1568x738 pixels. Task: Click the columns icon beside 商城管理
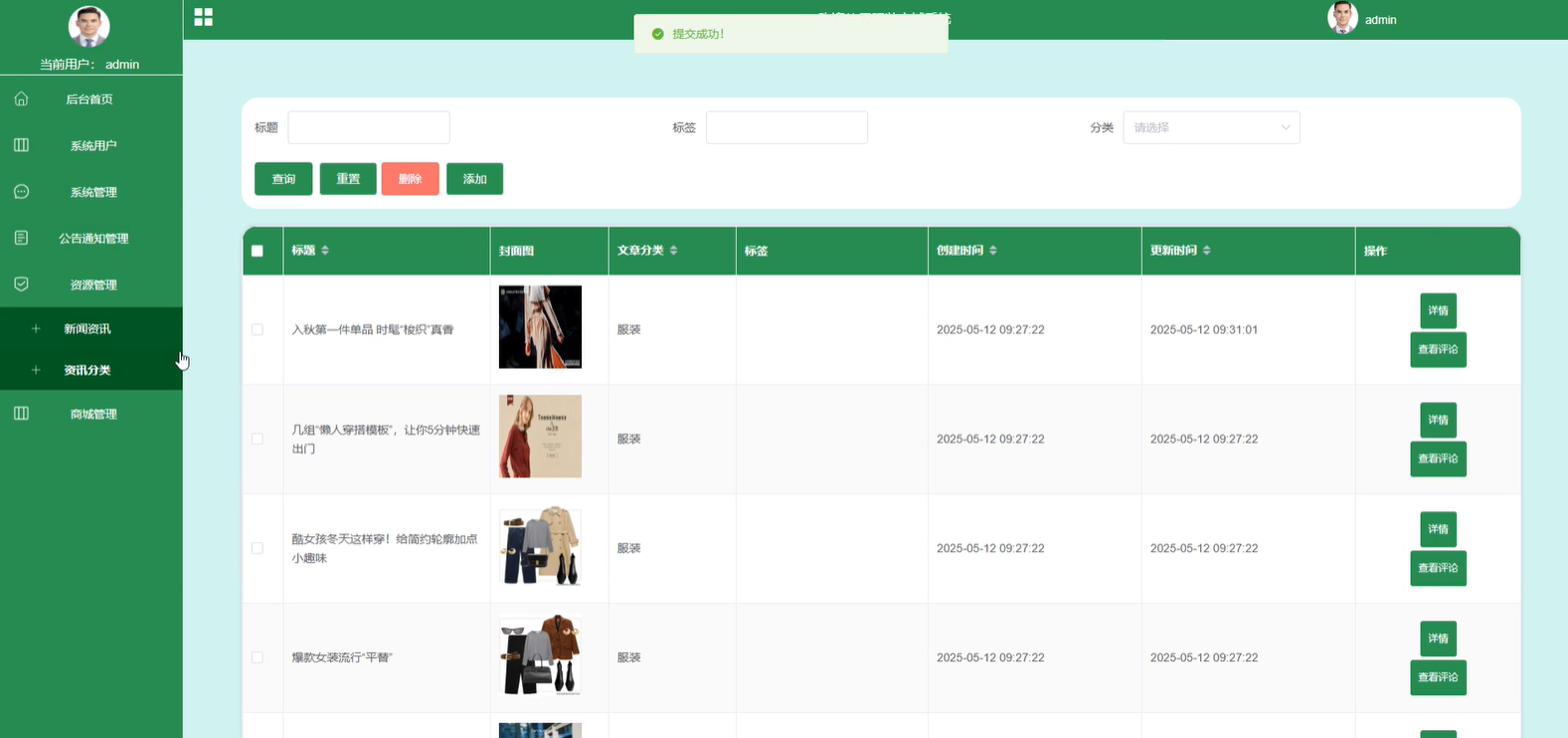coord(21,413)
